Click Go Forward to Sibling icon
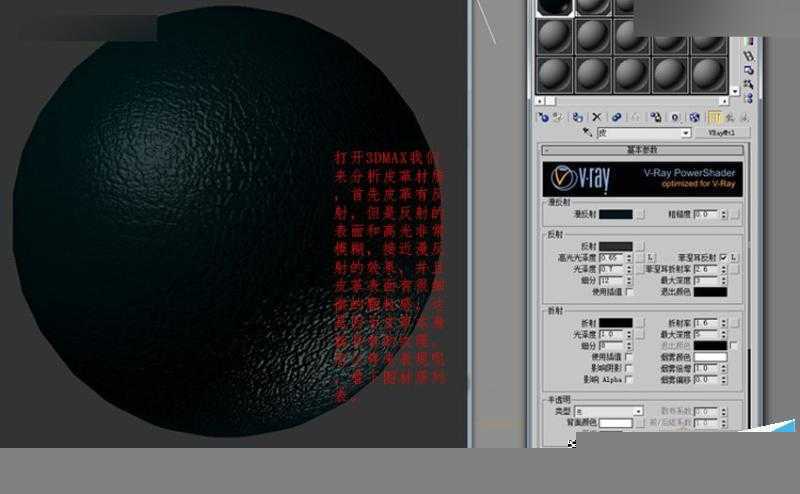This screenshot has width=800, height=494. coord(744,118)
